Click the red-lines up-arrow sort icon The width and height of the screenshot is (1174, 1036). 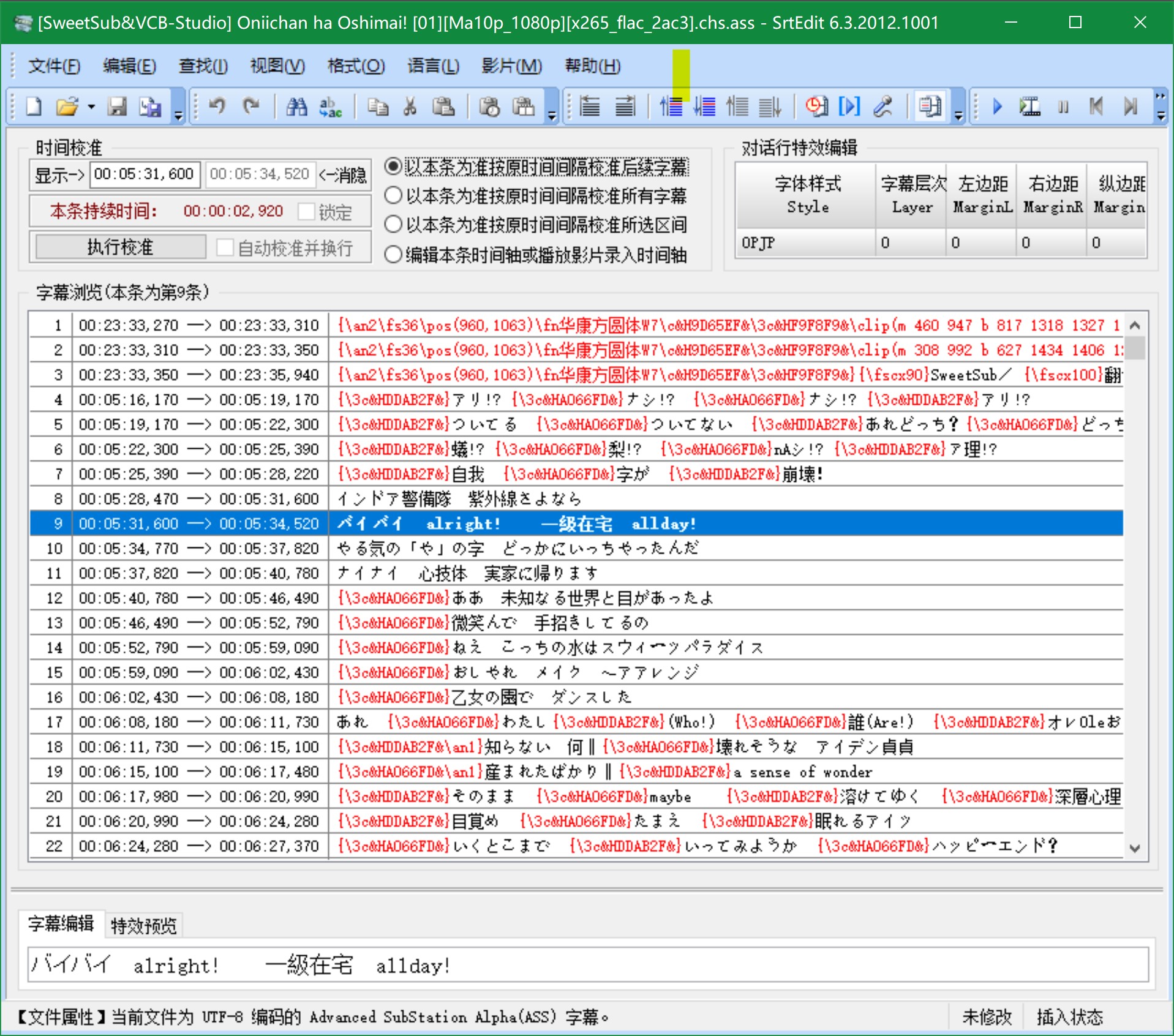click(671, 107)
